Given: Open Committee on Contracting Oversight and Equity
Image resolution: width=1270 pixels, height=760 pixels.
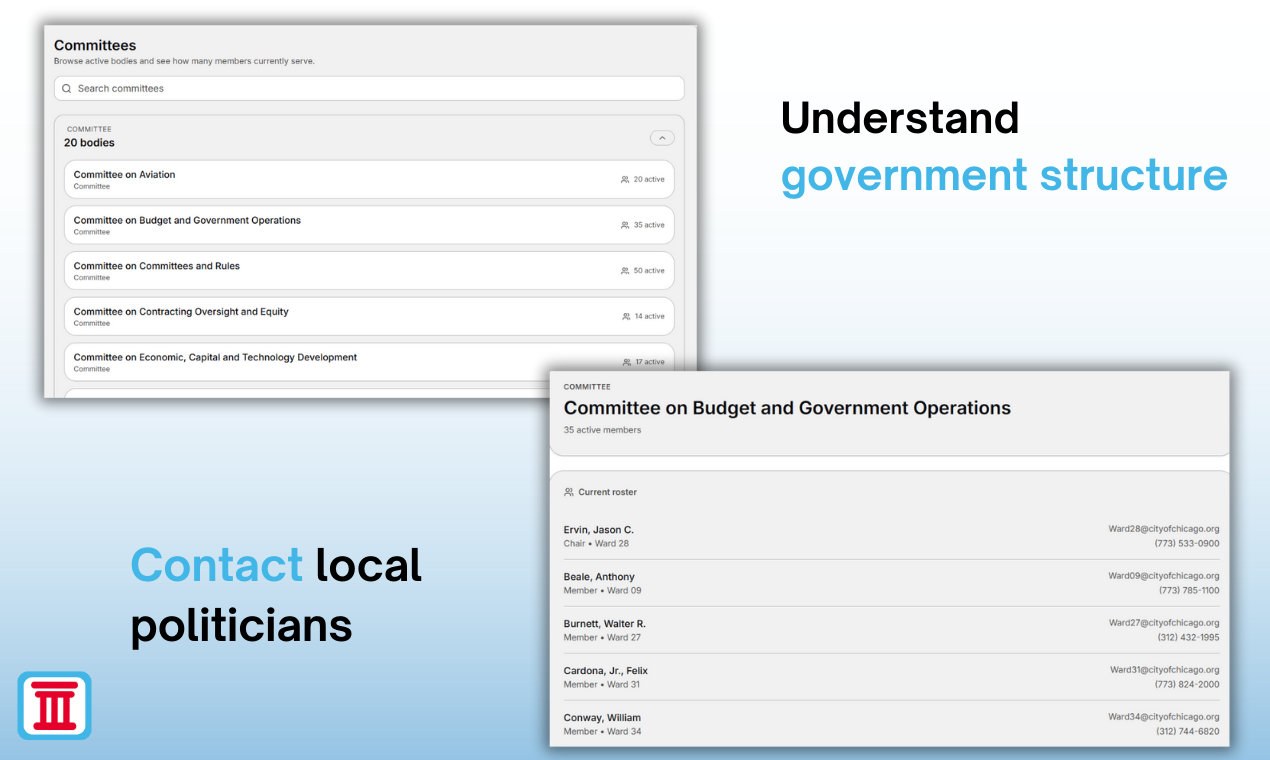Looking at the screenshot, I should click(181, 312).
